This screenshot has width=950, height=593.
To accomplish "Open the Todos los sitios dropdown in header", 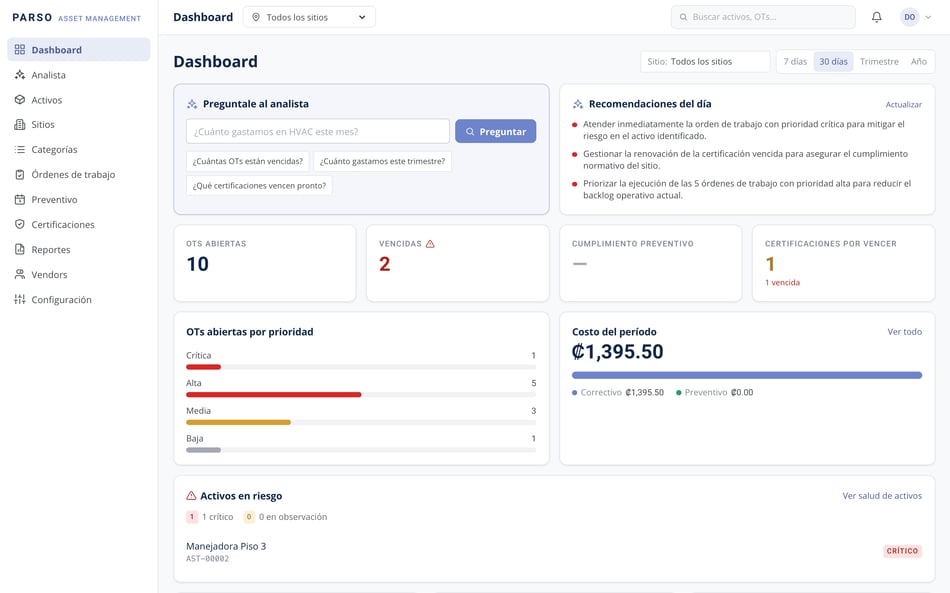I will [x=309, y=17].
